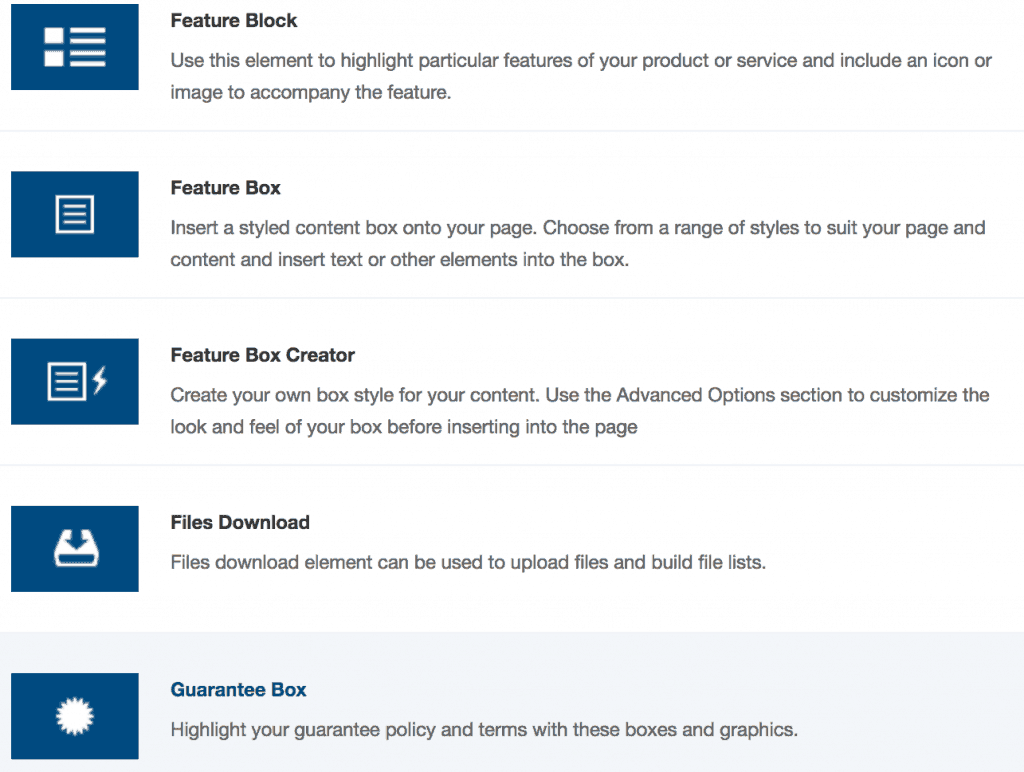The image size is (1024, 772).
Task: Open the Feature Box Creator icon tile
Action: [x=75, y=381]
